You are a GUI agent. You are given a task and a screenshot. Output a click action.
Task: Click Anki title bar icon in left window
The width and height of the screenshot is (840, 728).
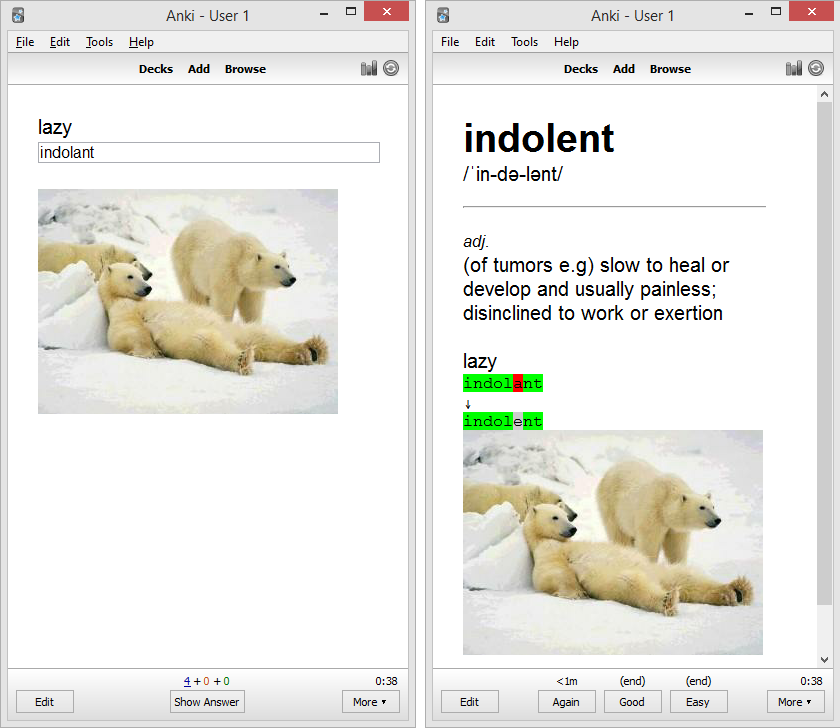(x=18, y=15)
